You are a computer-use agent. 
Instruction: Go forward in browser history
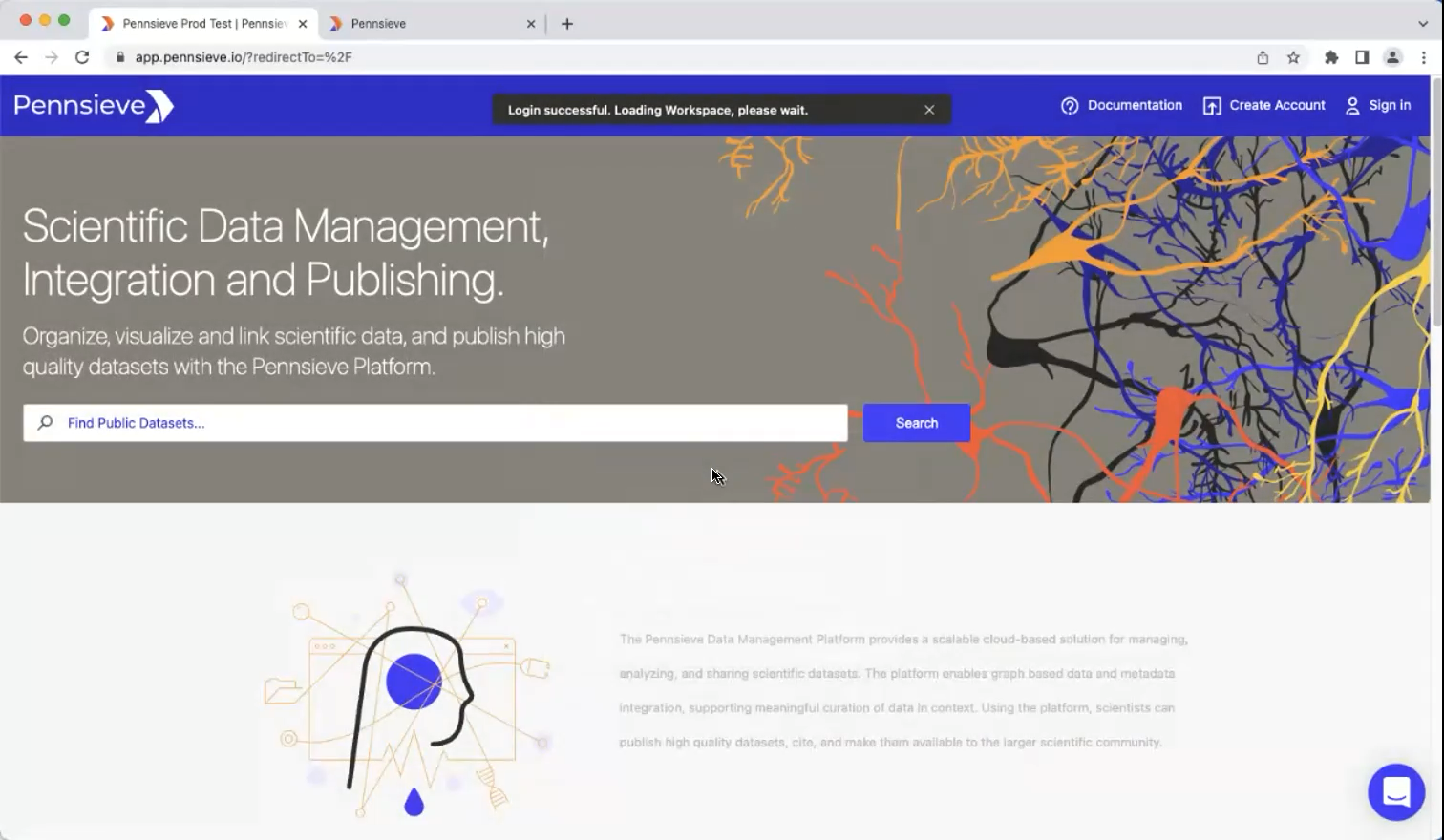pyautogui.click(x=52, y=57)
